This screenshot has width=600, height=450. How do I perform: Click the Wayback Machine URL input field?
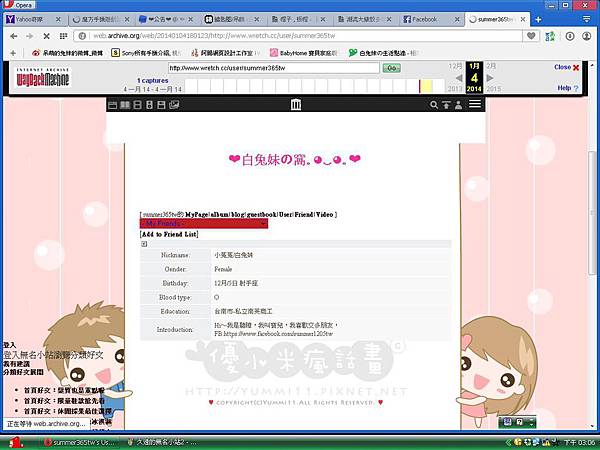pos(273,68)
